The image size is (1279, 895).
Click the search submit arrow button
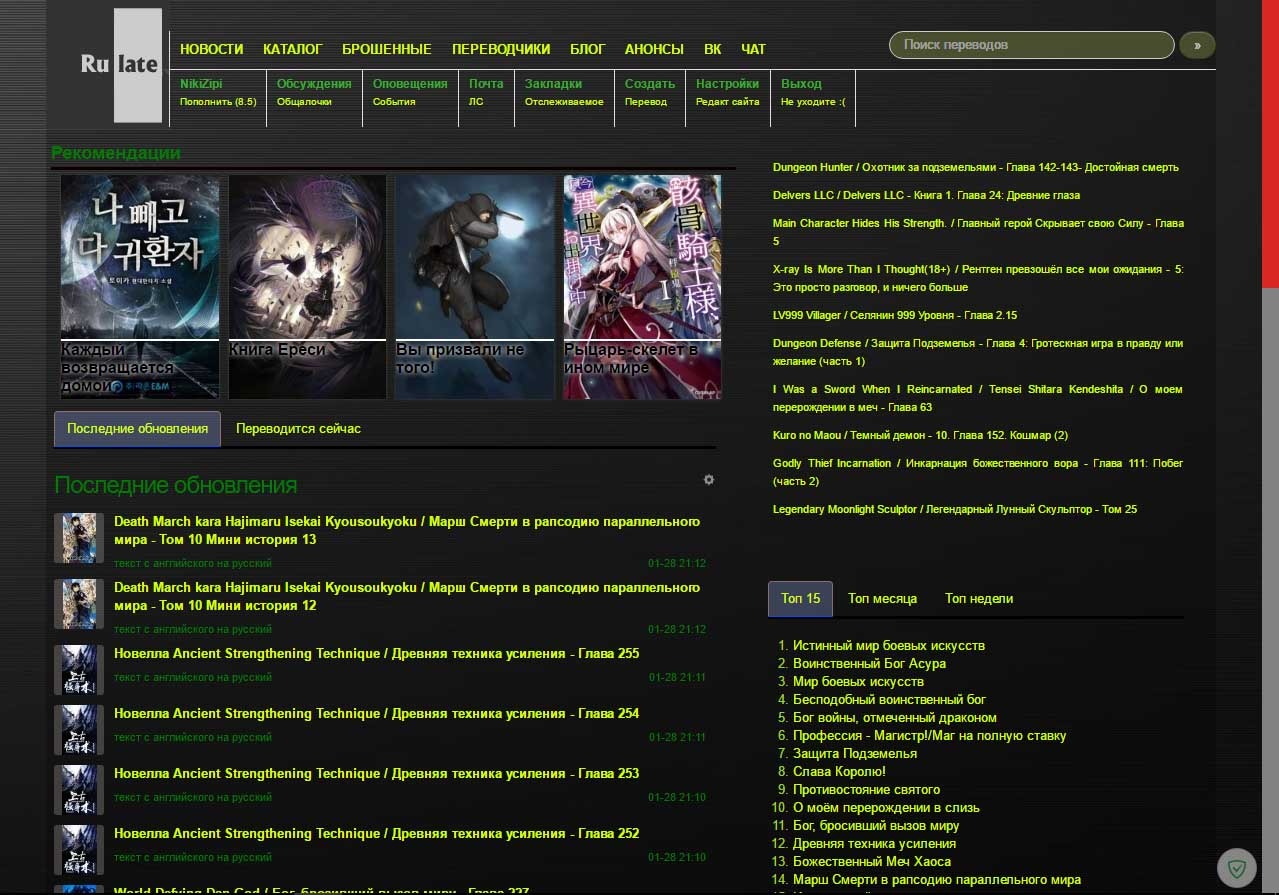(x=1197, y=45)
